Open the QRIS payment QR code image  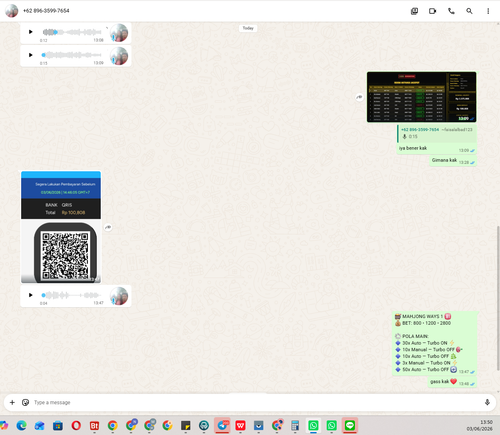pos(61,227)
